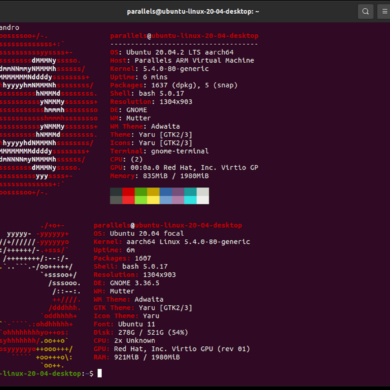Screen dimensions: 390x390
Task: Open the terminal search button
Action: click(365, 12)
